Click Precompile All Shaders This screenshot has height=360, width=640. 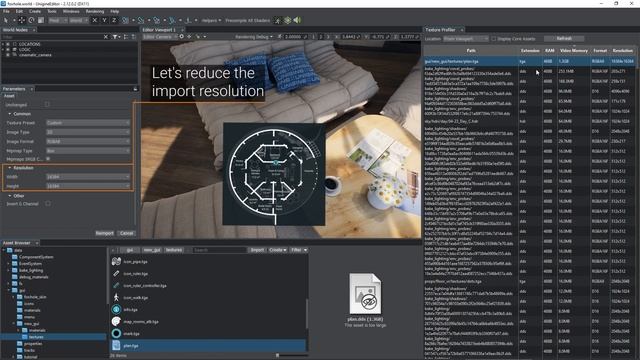(248, 20)
